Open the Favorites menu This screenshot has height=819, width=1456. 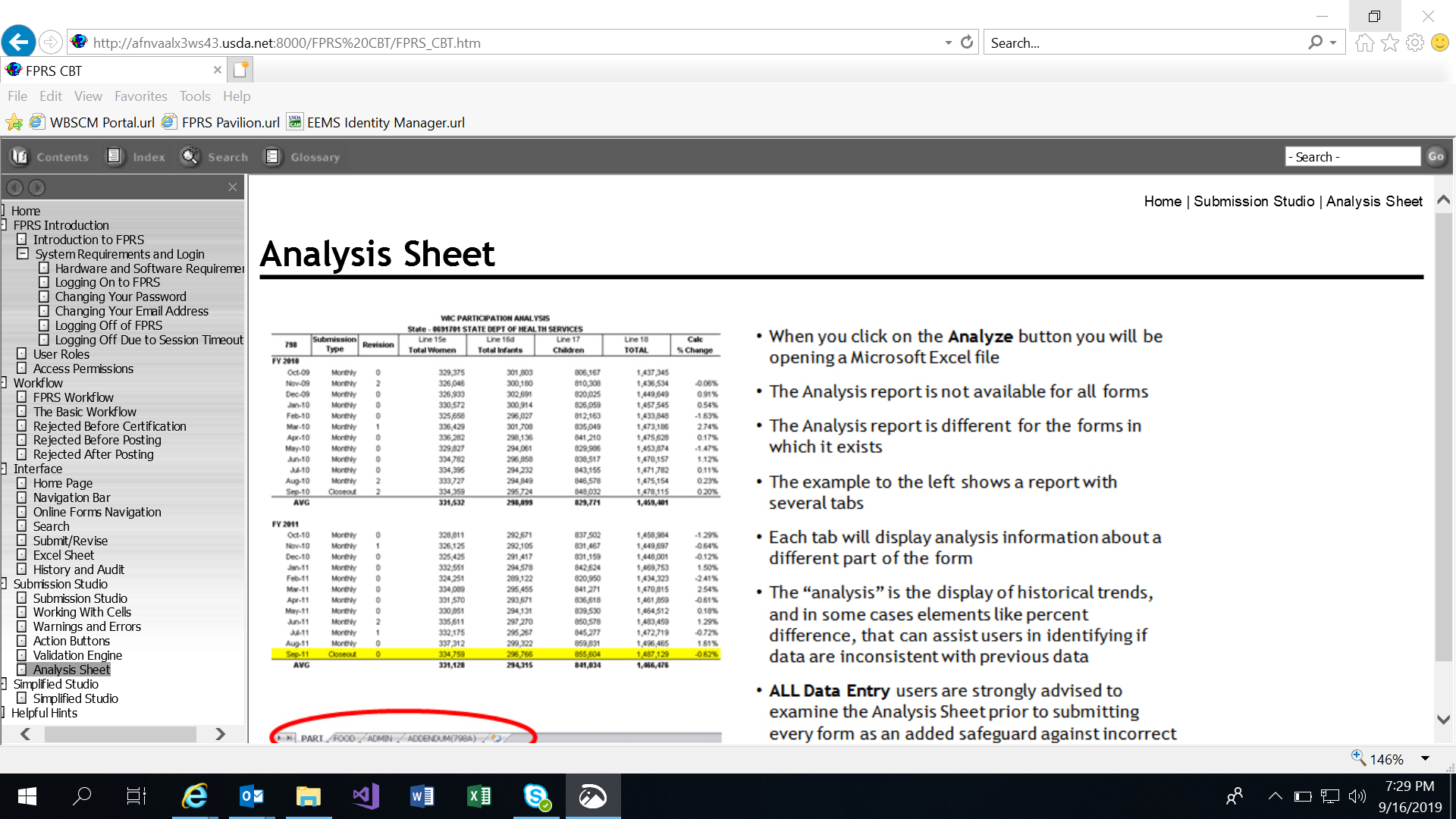coord(140,96)
